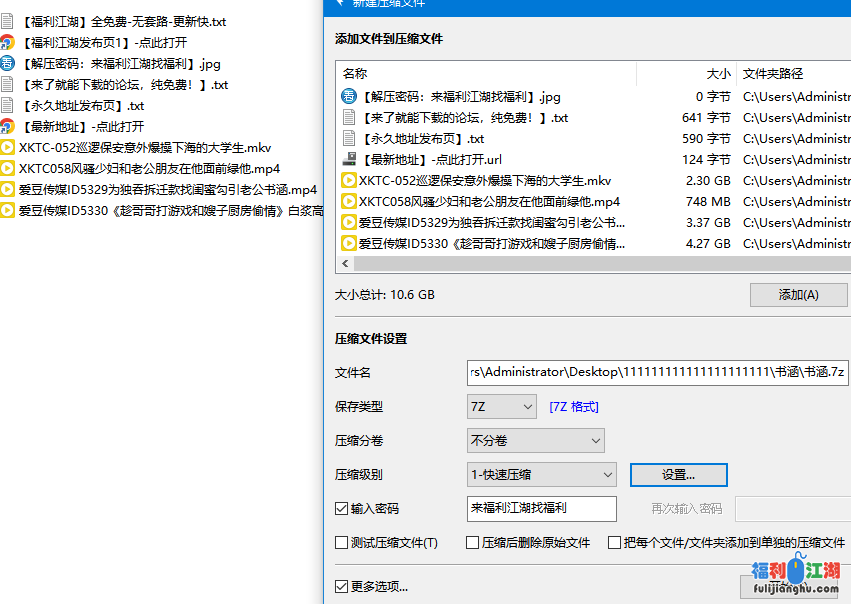Click into the 文件名 path input field
This screenshot has width=851, height=604.
[x=658, y=373]
